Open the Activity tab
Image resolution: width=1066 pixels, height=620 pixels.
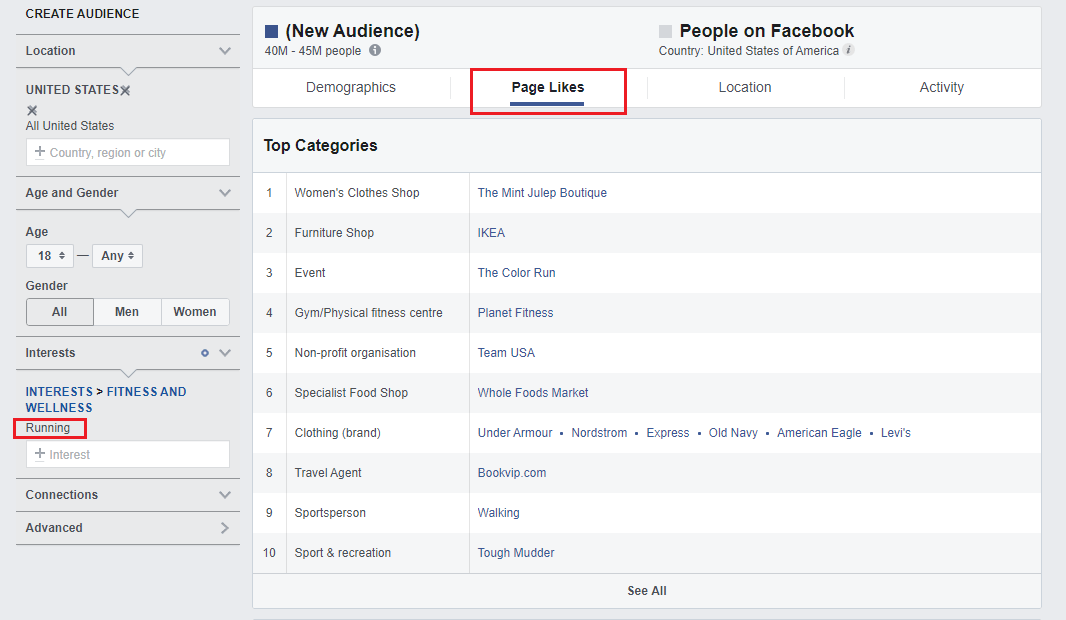pyautogui.click(x=941, y=88)
